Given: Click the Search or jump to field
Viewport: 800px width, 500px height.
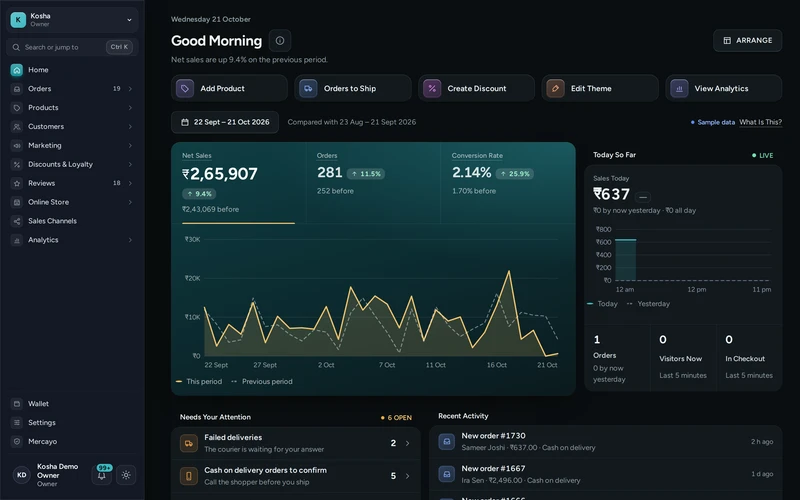Looking at the screenshot, I should pyautogui.click(x=72, y=47).
